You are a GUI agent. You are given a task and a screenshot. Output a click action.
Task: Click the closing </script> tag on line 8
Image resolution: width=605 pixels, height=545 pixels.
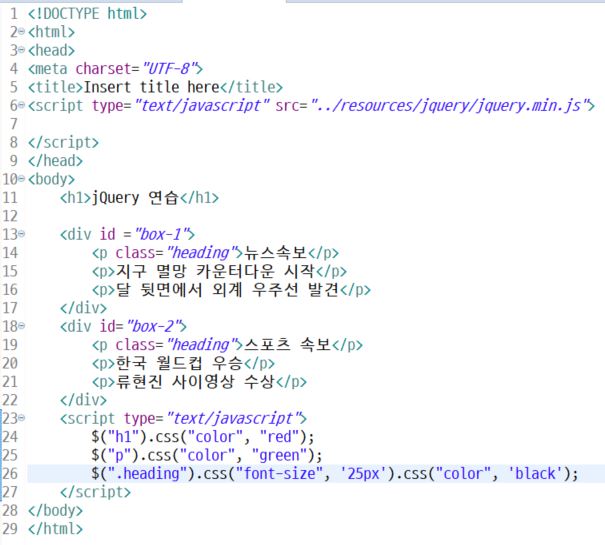coord(63,142)
